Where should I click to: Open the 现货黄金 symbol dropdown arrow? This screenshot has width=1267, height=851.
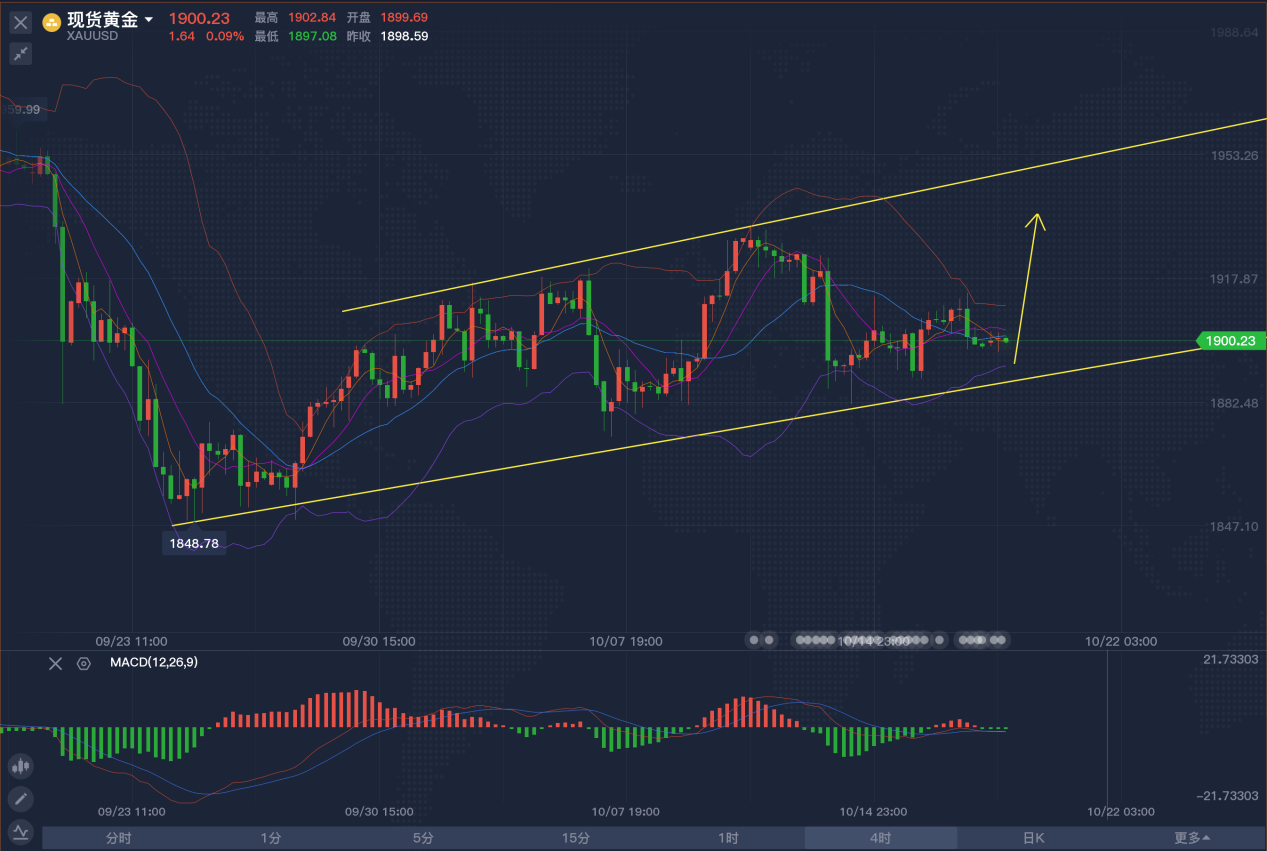point(149,20)
